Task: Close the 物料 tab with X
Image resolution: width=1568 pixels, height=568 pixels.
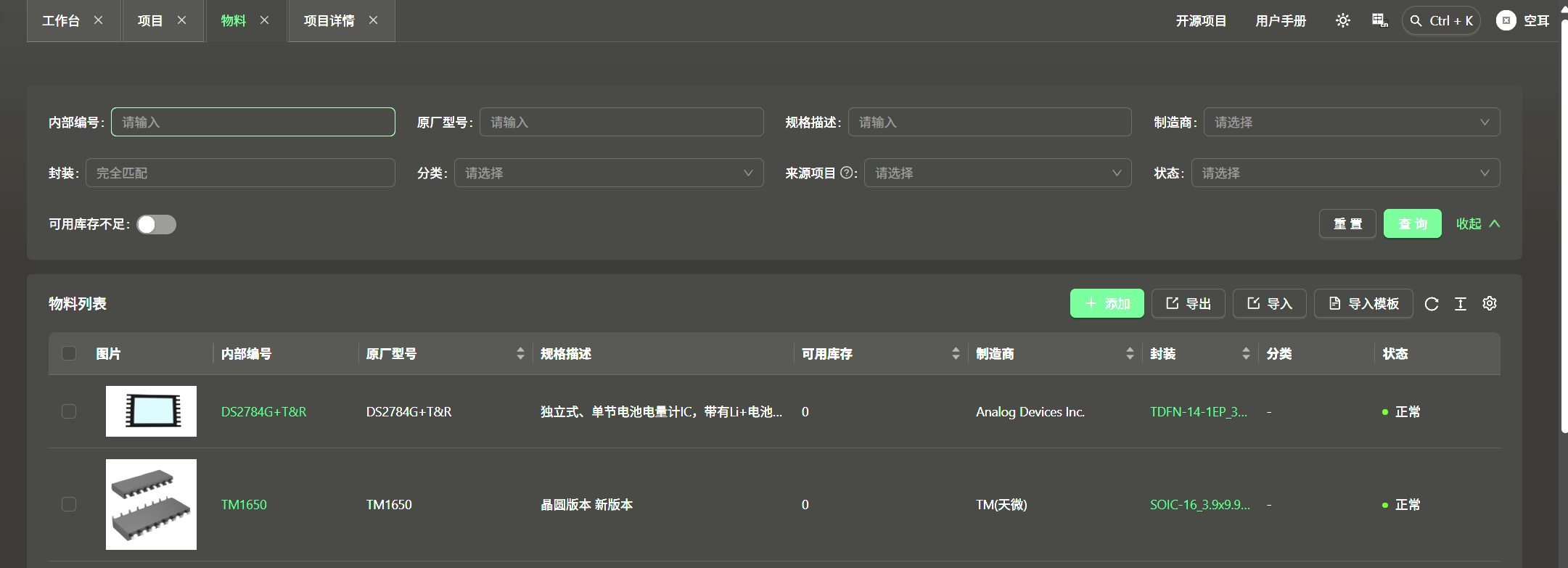Action: point(265,20)
